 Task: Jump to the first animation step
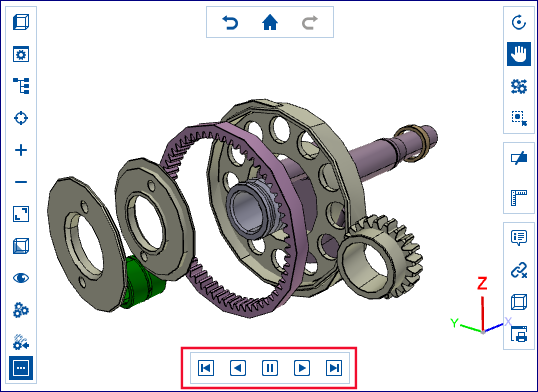(x=206, y=368)
